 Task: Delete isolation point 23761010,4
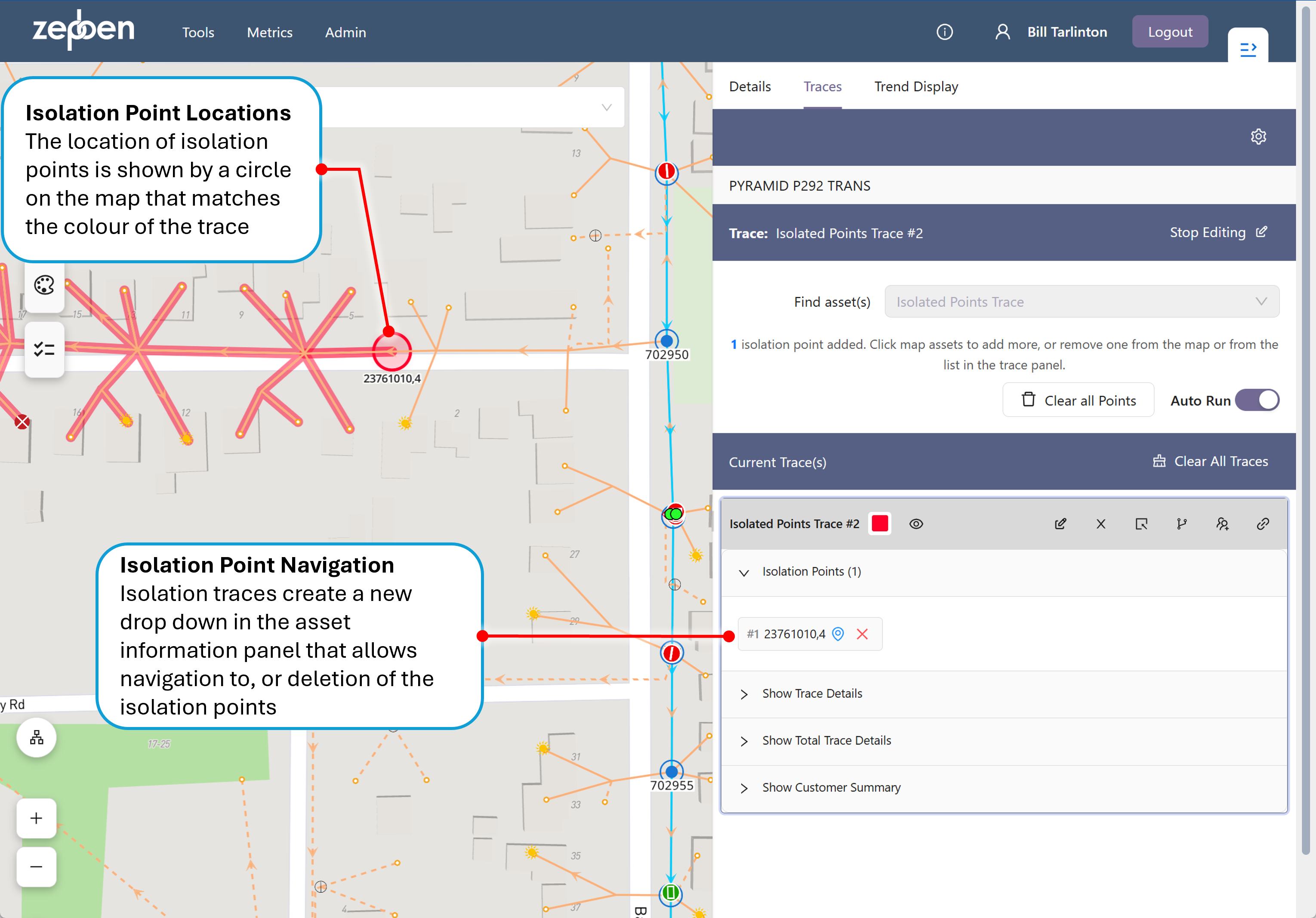click(x=862, y=634)
